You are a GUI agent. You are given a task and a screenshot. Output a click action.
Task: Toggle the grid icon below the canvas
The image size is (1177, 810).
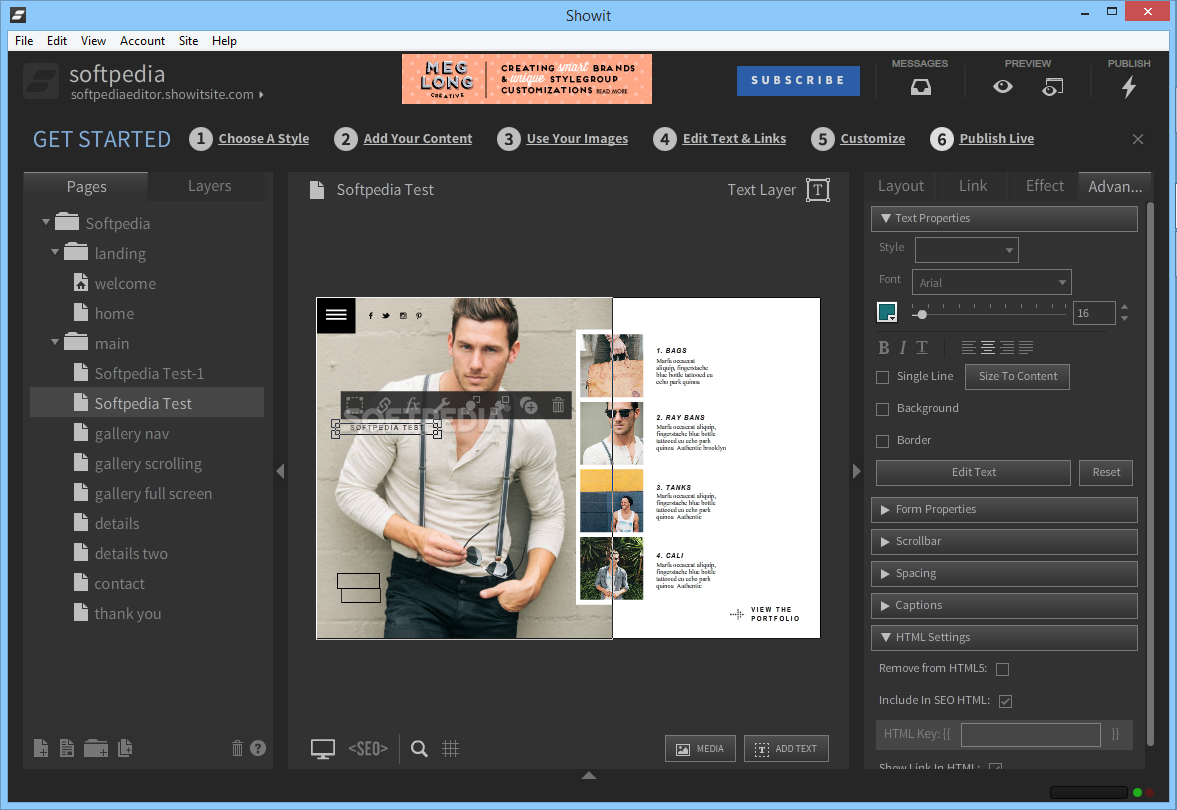click(x=450, y=748)
